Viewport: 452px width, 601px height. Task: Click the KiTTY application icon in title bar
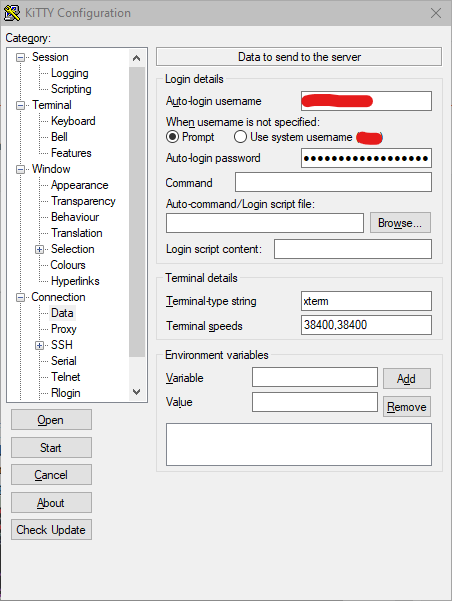tap(12, 13)
